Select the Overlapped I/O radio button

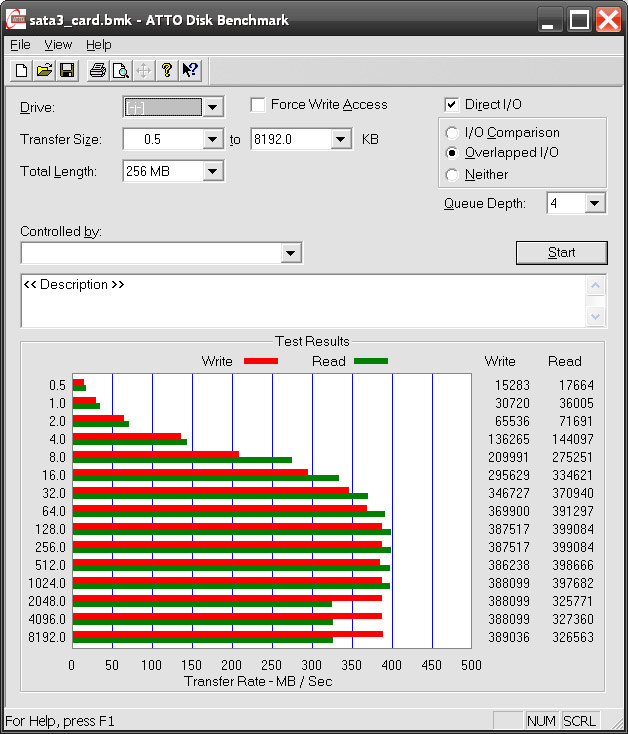point(452,153)
